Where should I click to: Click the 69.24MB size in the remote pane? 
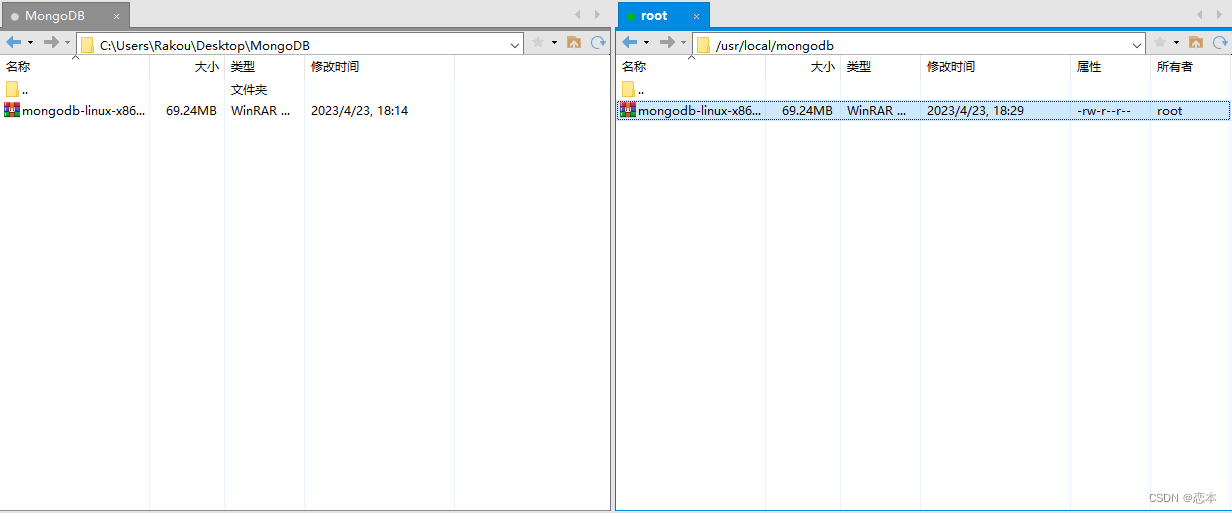[x=807, y=111]
